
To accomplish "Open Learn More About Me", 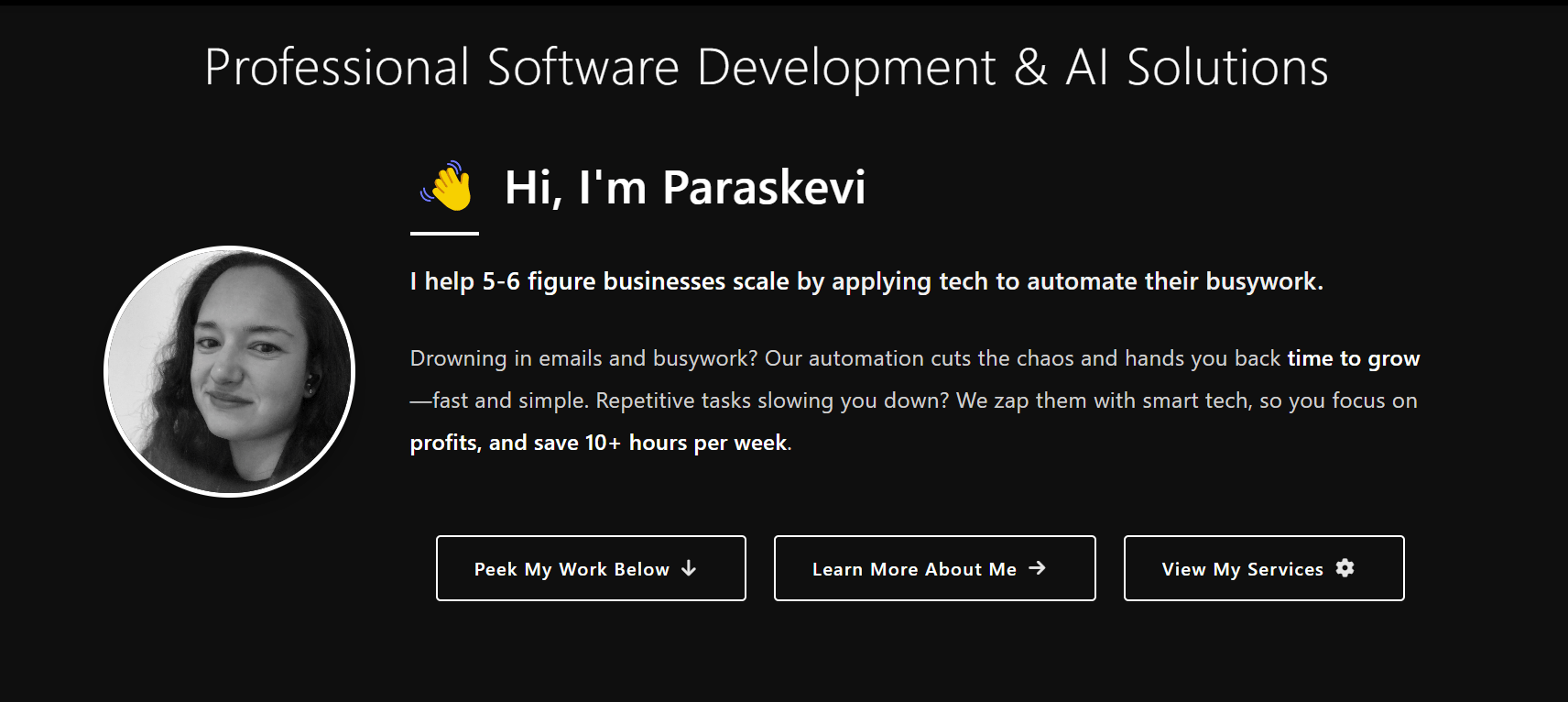I will (x=934, y=568).
